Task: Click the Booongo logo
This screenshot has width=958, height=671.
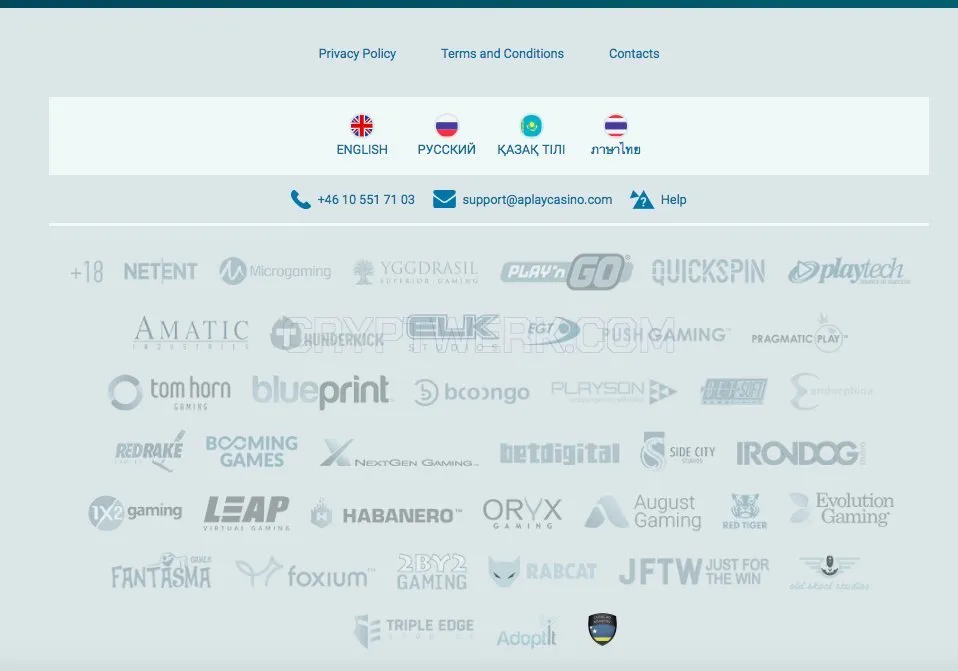Action: (471, 392)
